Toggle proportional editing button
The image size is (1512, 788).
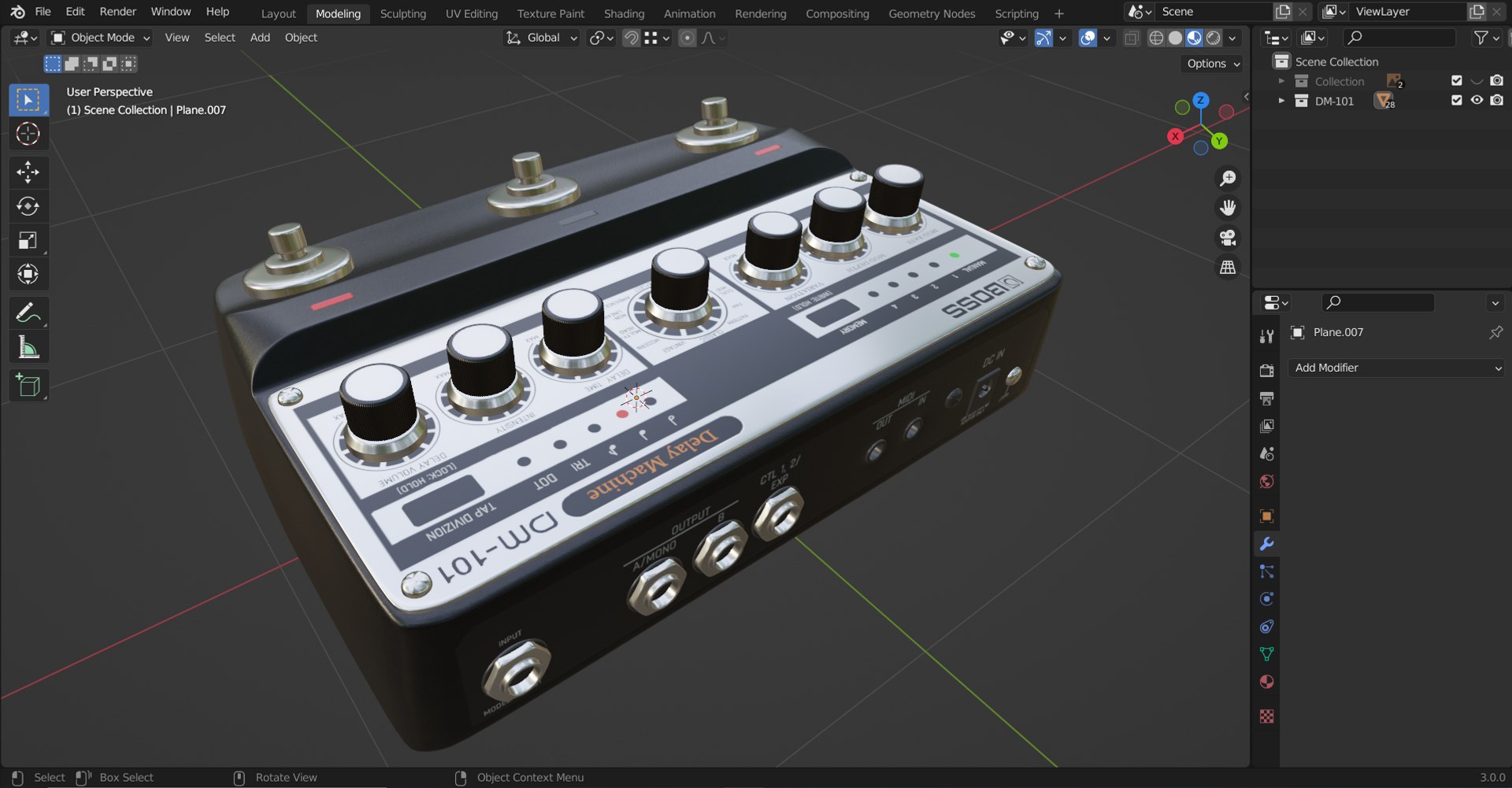click(687, 38)
